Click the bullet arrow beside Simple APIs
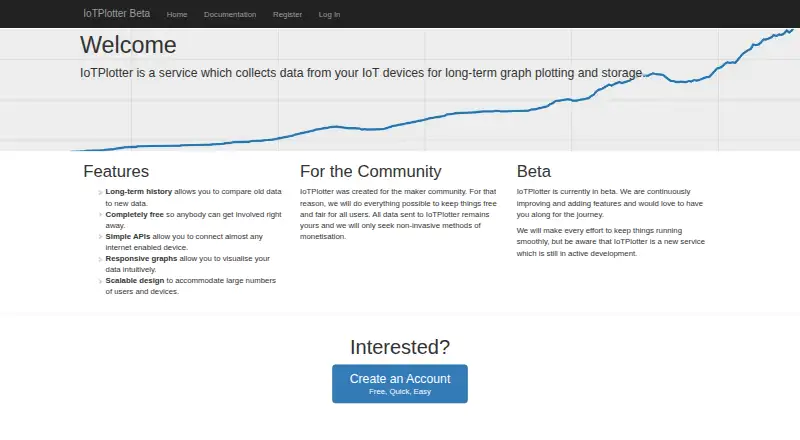800x440 pixels. pos(101,237)
